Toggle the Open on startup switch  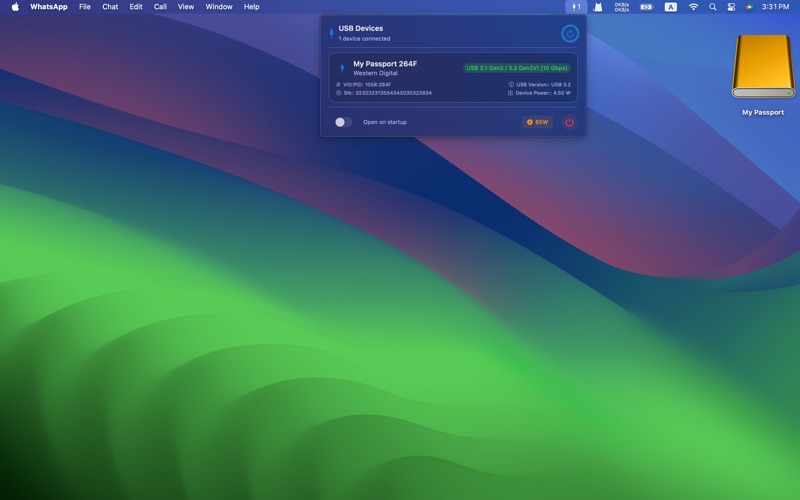click(x=343, y=122)
